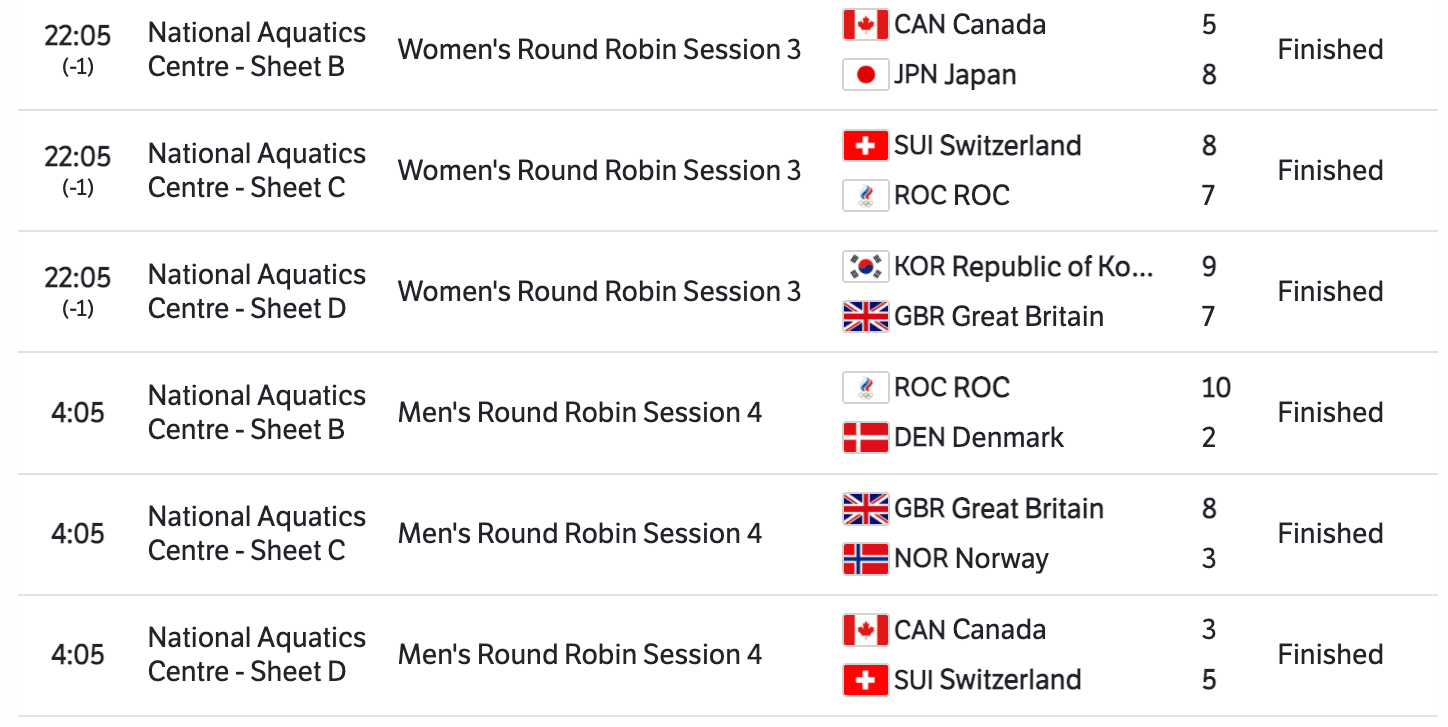Open Women's Round Robin Session 3 on Sheet B
1448x727 pixels.
[x=599, y=50]
